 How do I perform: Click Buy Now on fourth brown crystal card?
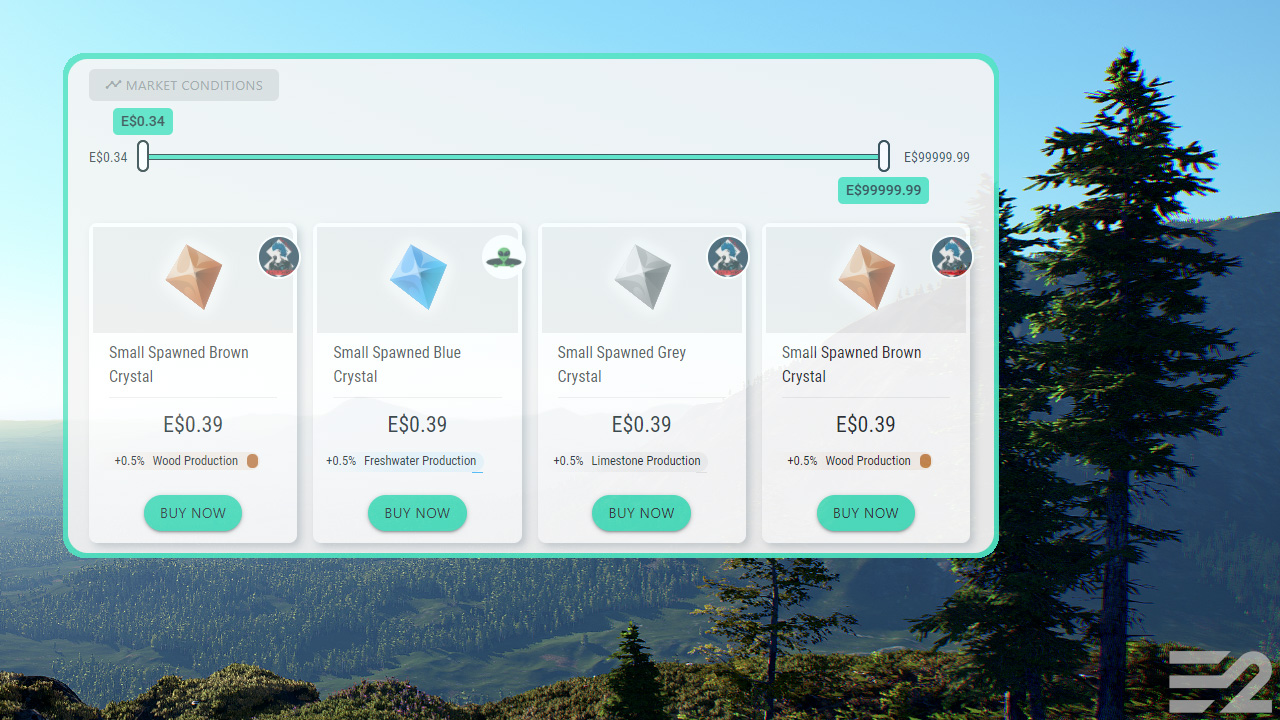pyautogui.click(x=866, y=513)
